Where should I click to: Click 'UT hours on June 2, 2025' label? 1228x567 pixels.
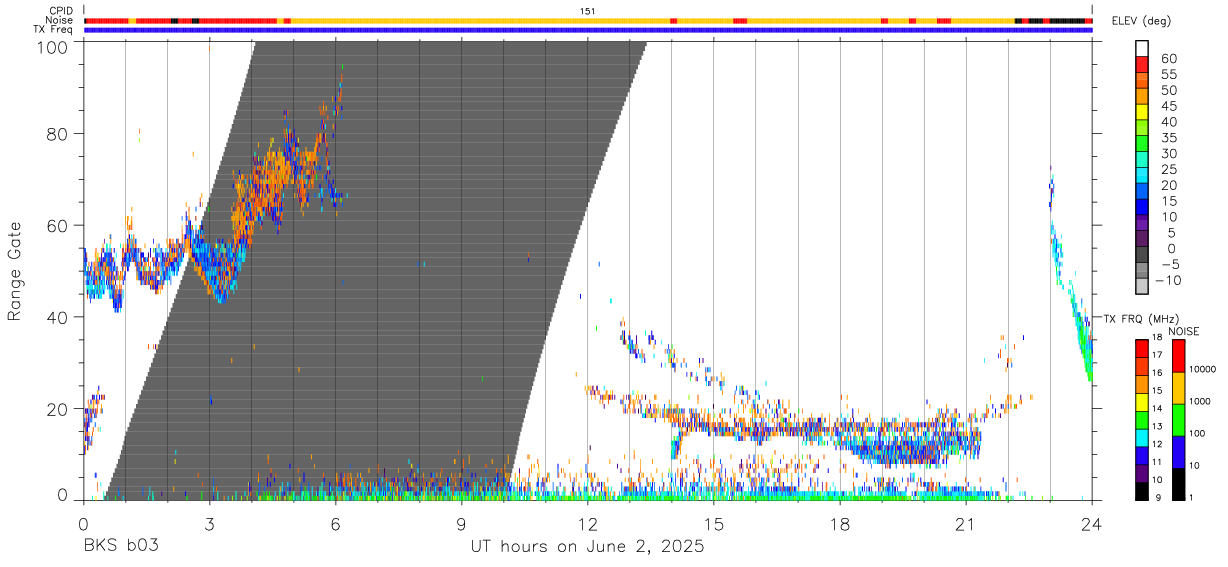pyautogui.click(x=588, y=547)
